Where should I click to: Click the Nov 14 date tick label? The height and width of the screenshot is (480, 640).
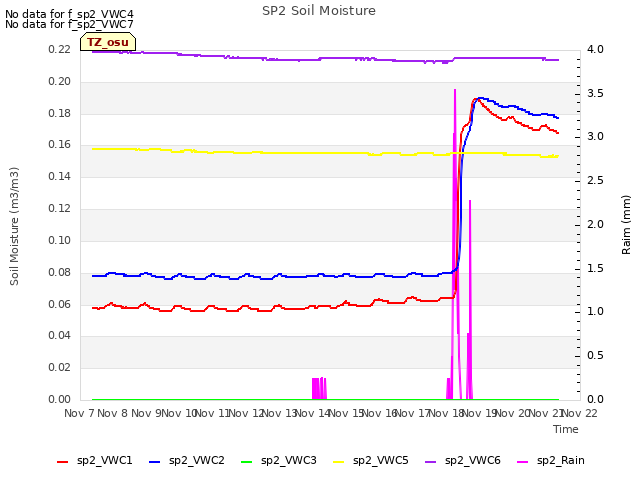[x=313, y=413]
